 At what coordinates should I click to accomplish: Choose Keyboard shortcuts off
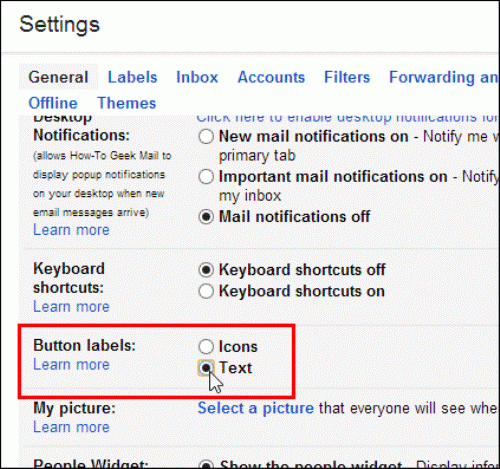[206, 270]
